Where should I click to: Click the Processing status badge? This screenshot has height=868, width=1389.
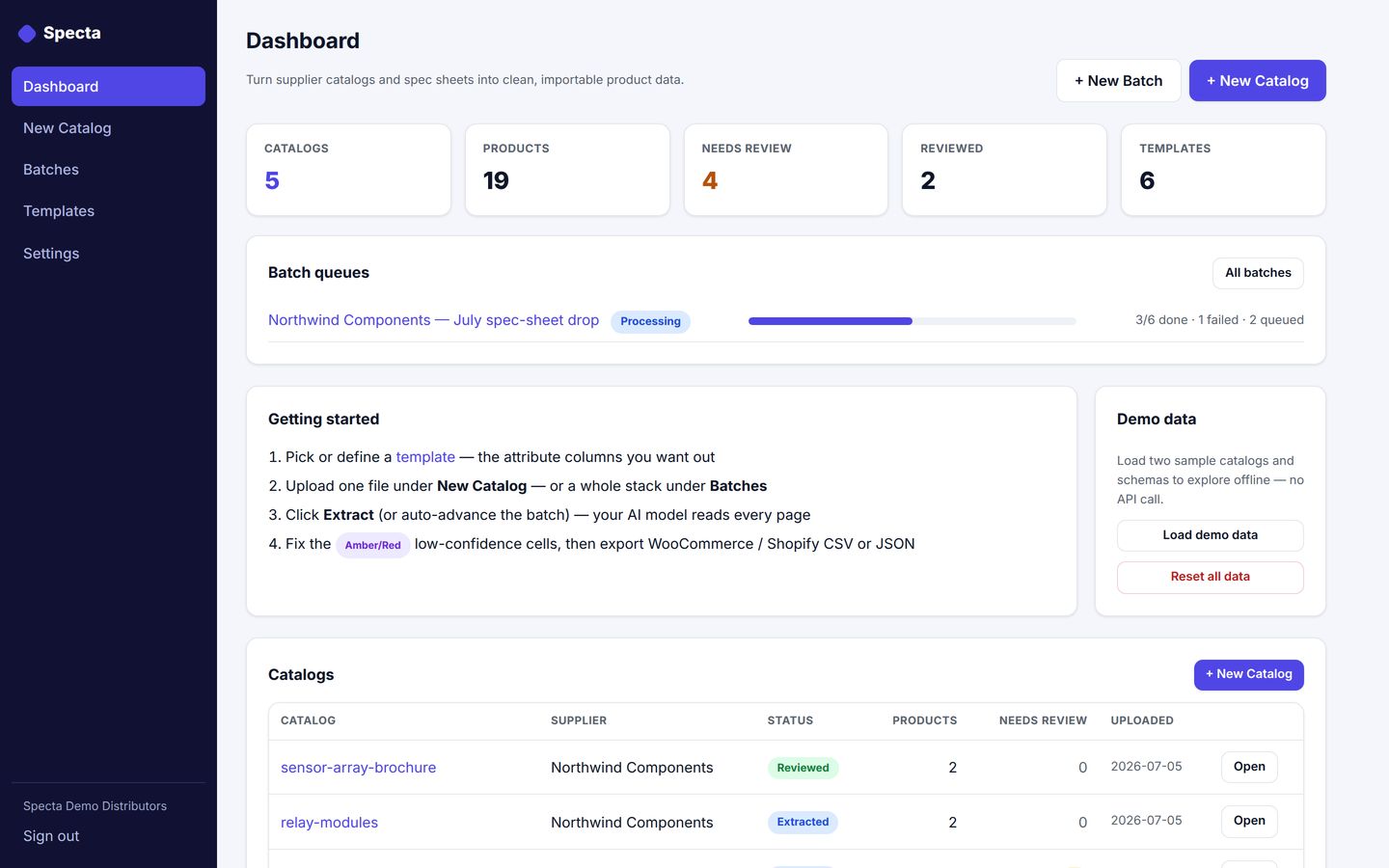650,321
